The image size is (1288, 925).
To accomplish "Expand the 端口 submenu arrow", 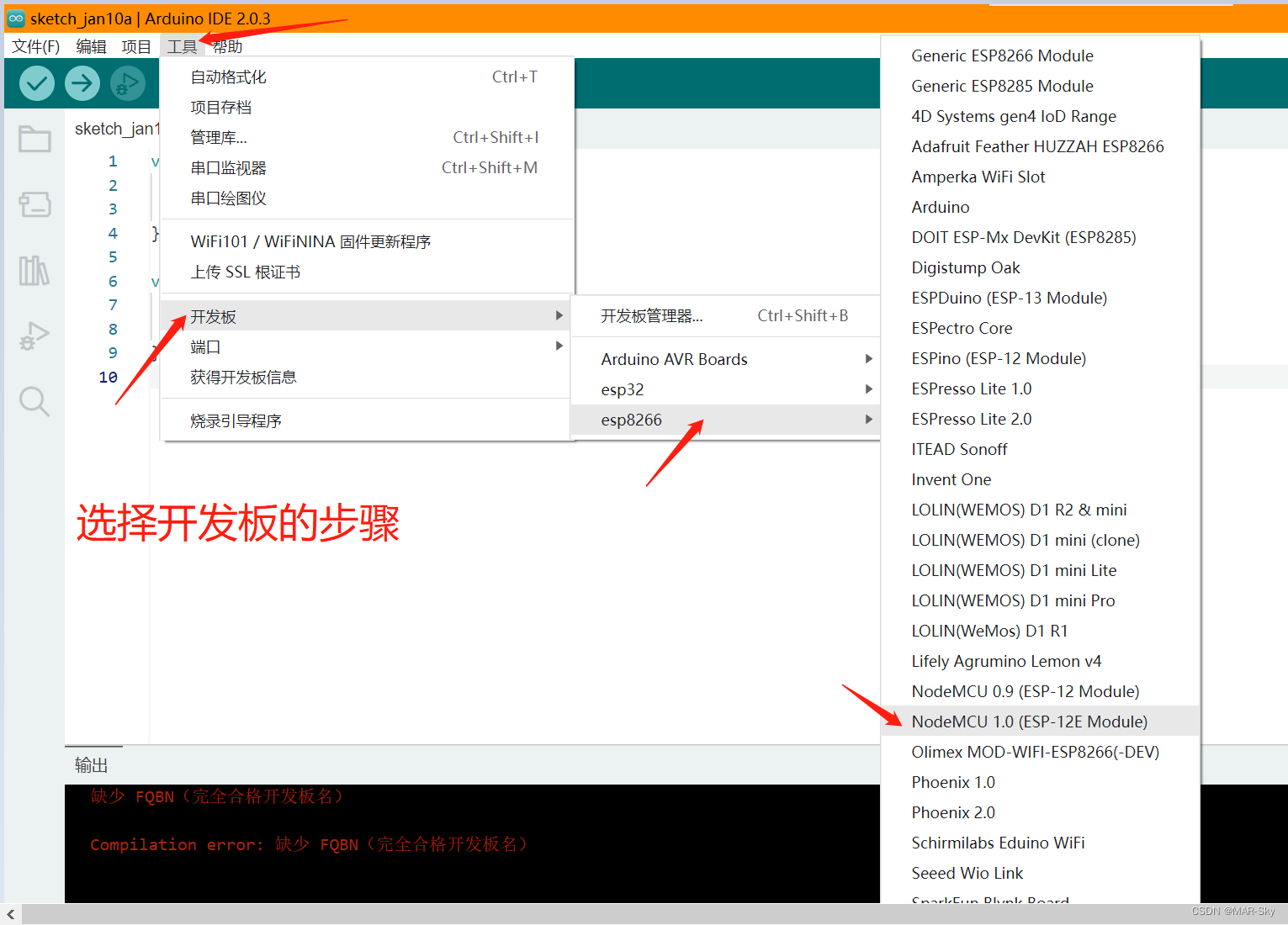I will (559, 346).
